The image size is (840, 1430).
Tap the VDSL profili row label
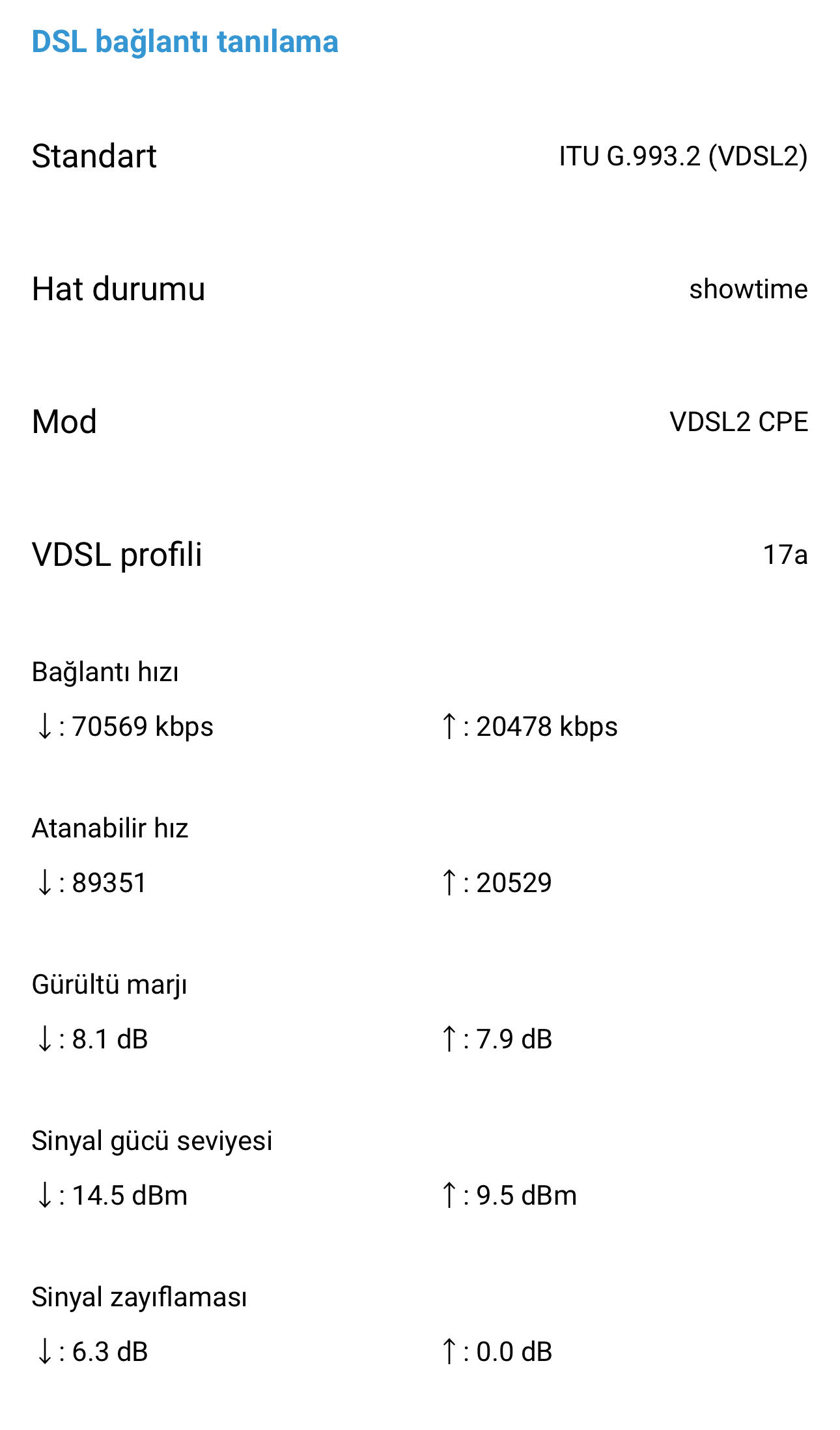(x=117, y=555)
